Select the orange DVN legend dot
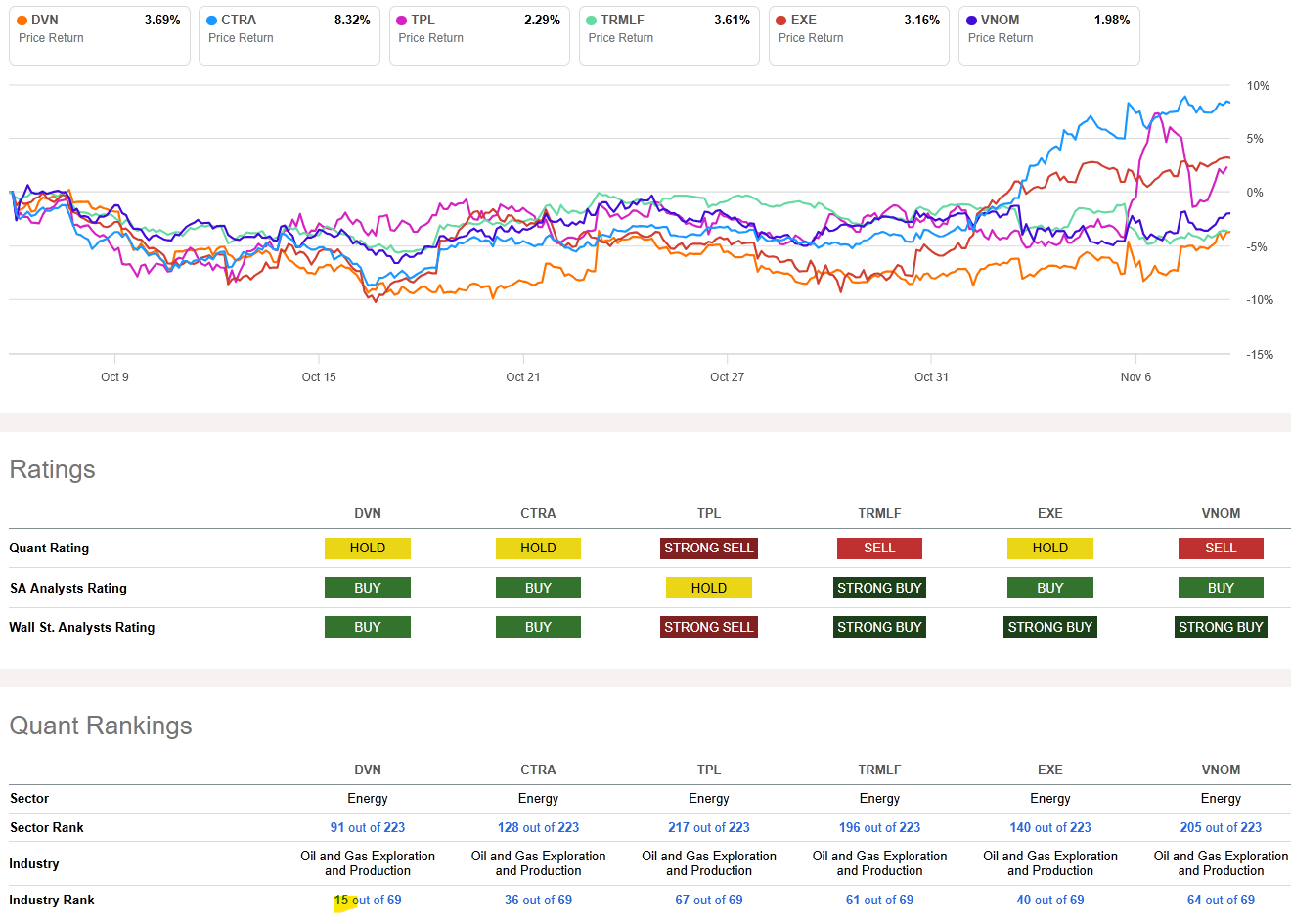 (22, 19)
